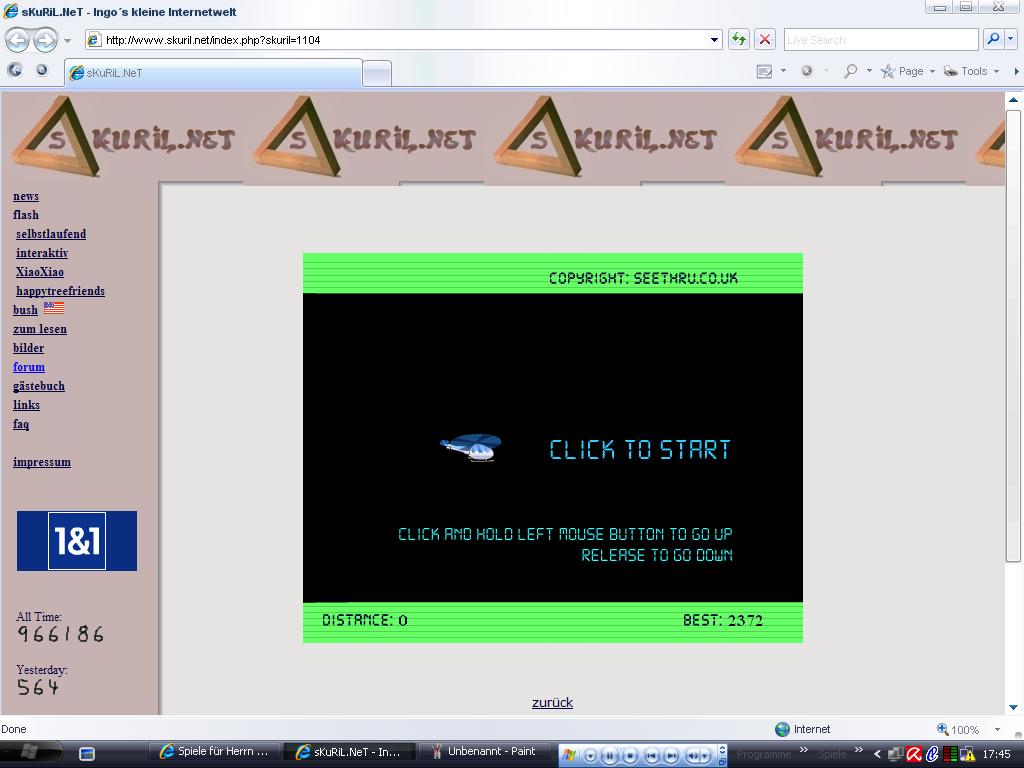
Task: Click the address bar URL field
Action: tap(405, 40)
